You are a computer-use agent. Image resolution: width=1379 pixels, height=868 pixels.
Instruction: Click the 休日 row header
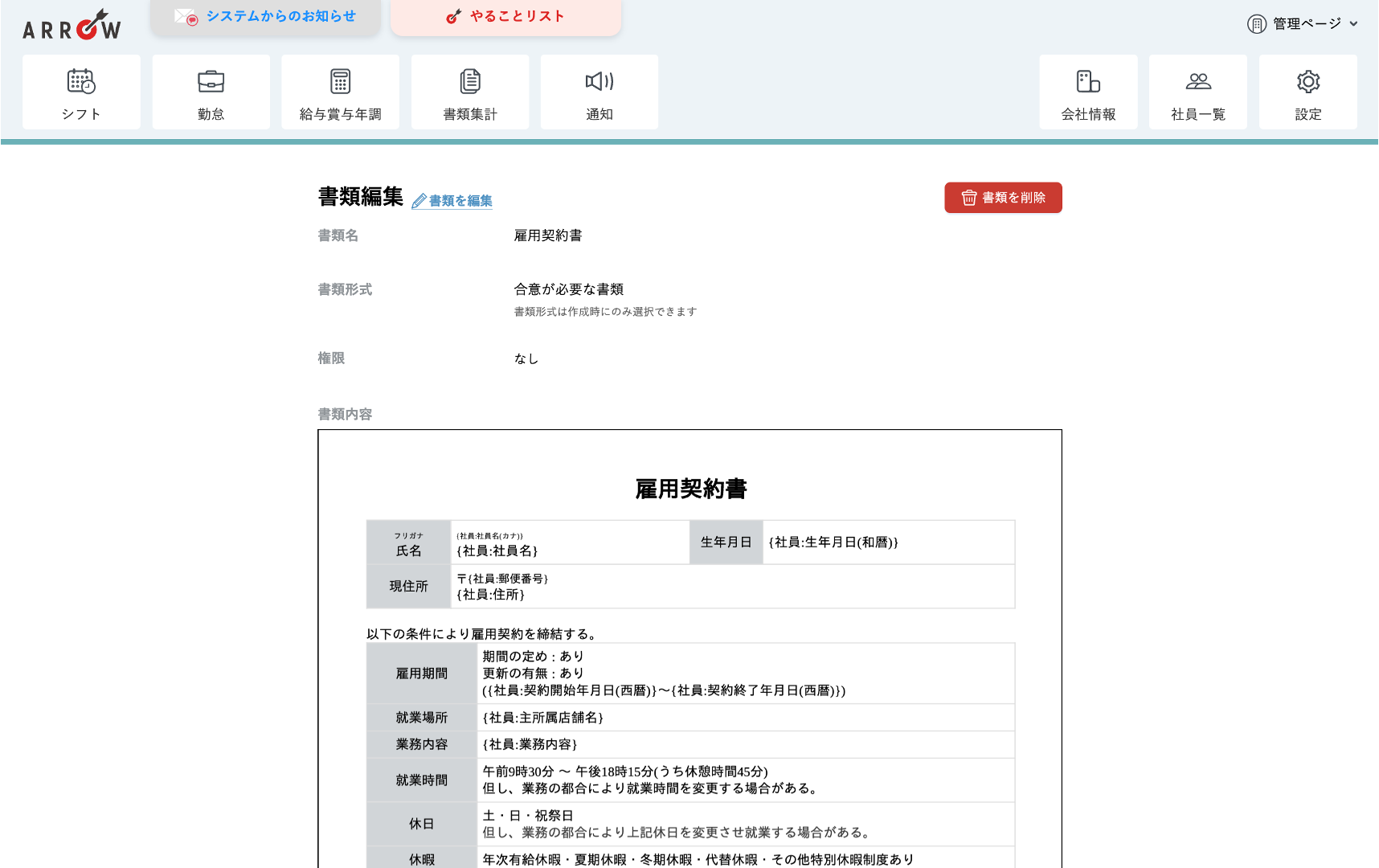(422, 824)
